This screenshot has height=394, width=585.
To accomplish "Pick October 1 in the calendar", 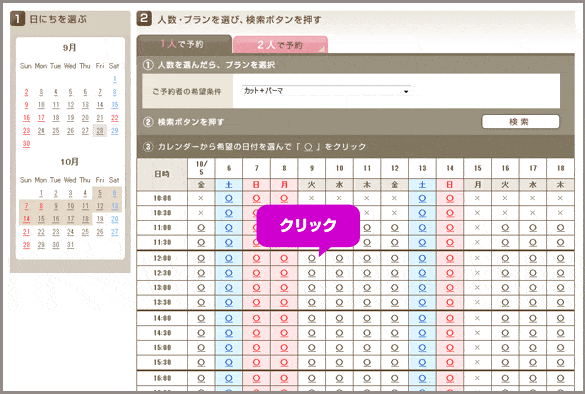I will point(41,193).
